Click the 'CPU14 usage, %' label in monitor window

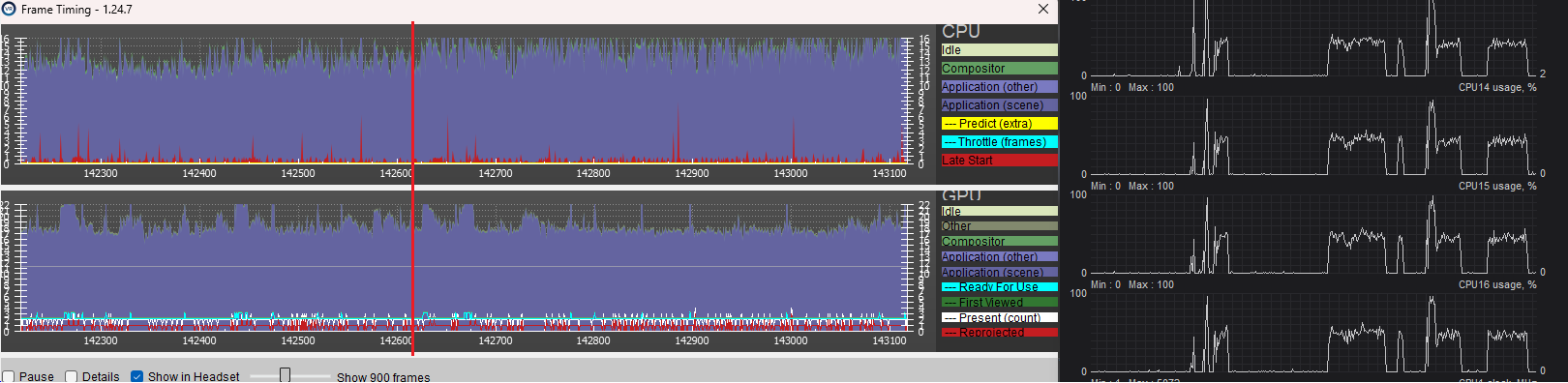coord(1497,87)
